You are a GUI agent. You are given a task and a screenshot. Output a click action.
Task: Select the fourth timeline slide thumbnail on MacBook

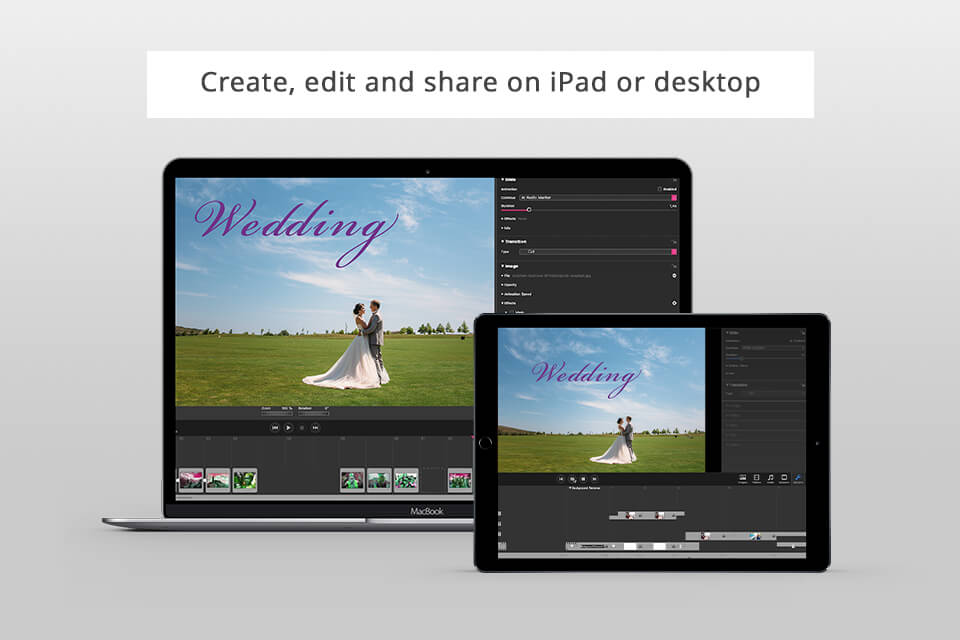pyautogui.click(x=352, y=480)
